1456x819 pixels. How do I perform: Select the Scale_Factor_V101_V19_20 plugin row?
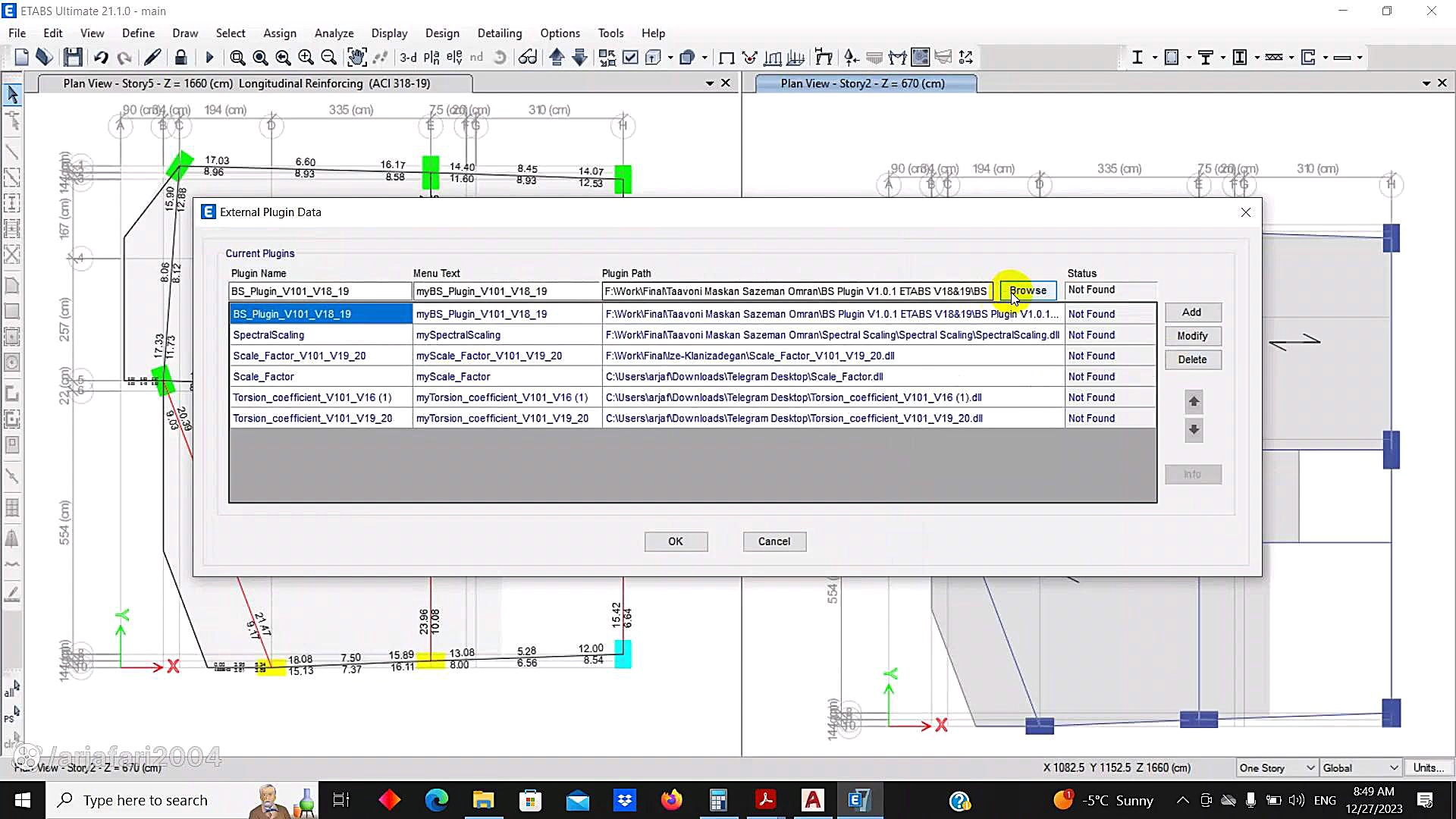click(x=692, y=356)
